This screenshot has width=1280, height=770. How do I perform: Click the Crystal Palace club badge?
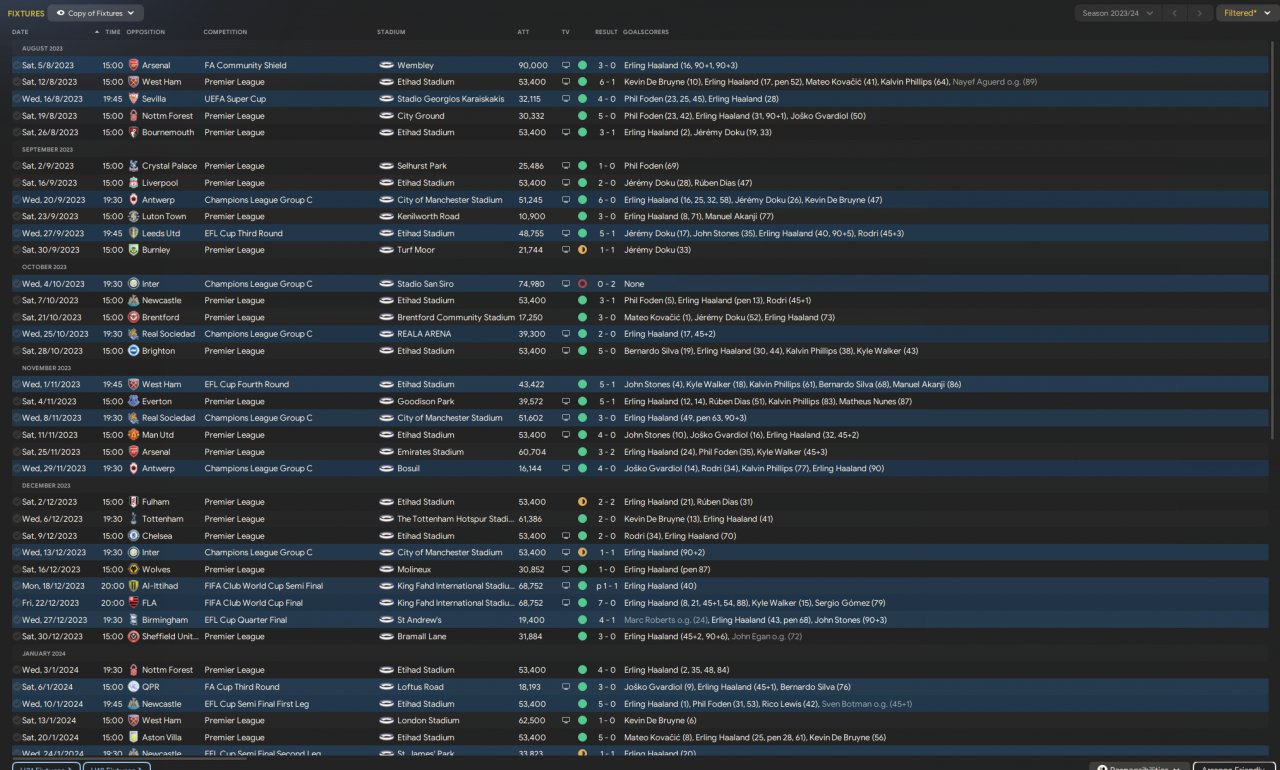134,166
